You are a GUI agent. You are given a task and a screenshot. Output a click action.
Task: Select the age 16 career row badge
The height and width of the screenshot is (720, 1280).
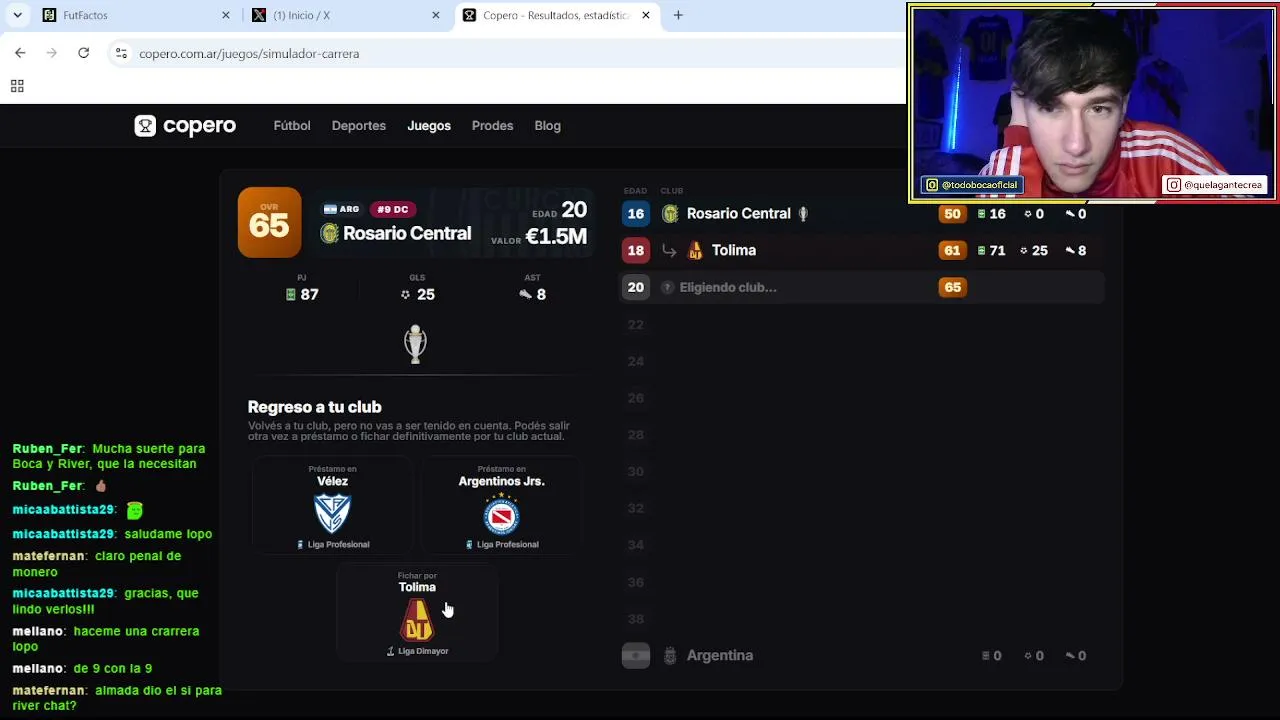635,214
